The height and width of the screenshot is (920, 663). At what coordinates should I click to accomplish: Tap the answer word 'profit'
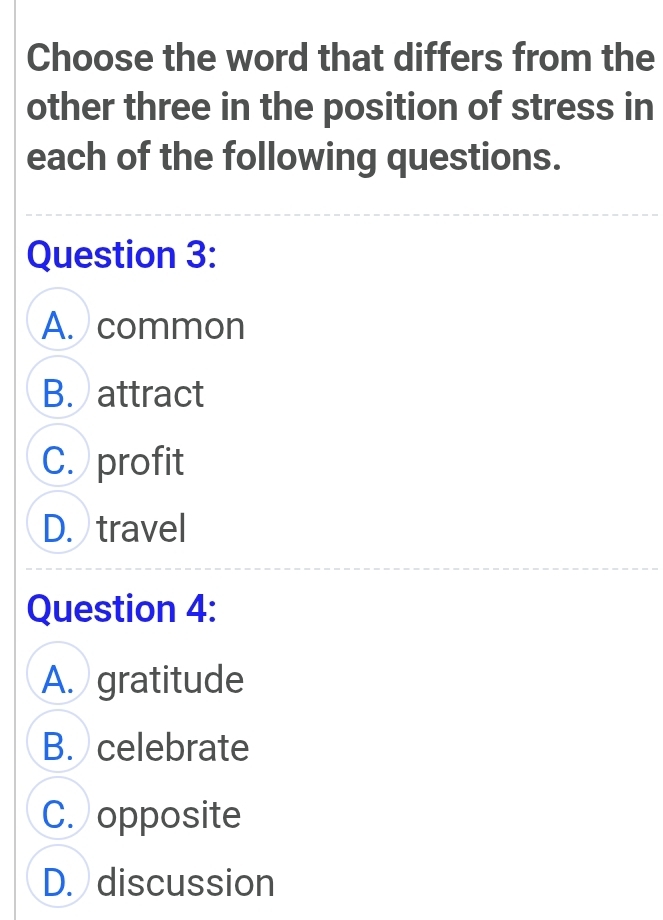[143, 462]
